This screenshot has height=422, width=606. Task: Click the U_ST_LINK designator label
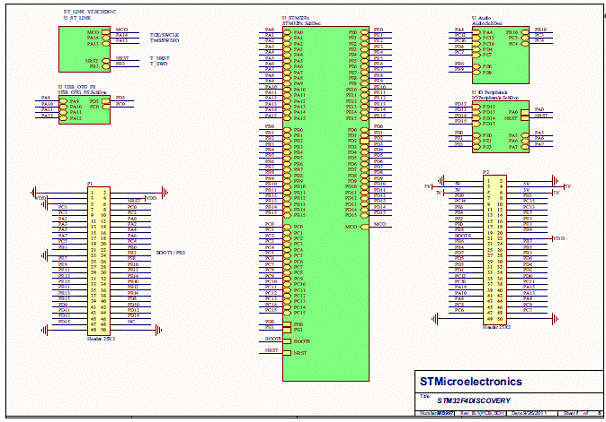click(79, 18)
